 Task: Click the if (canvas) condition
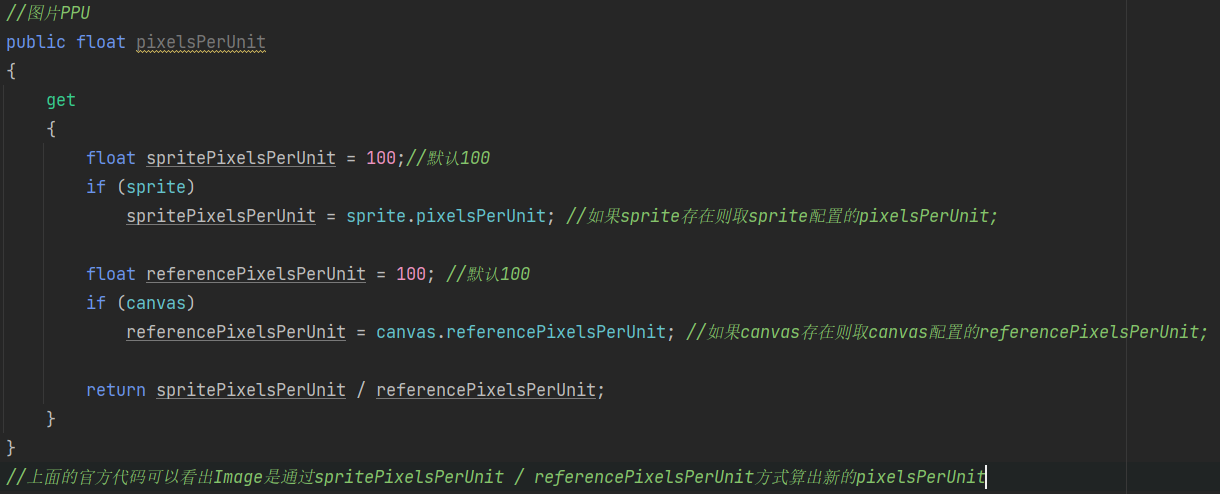point(140,303)
